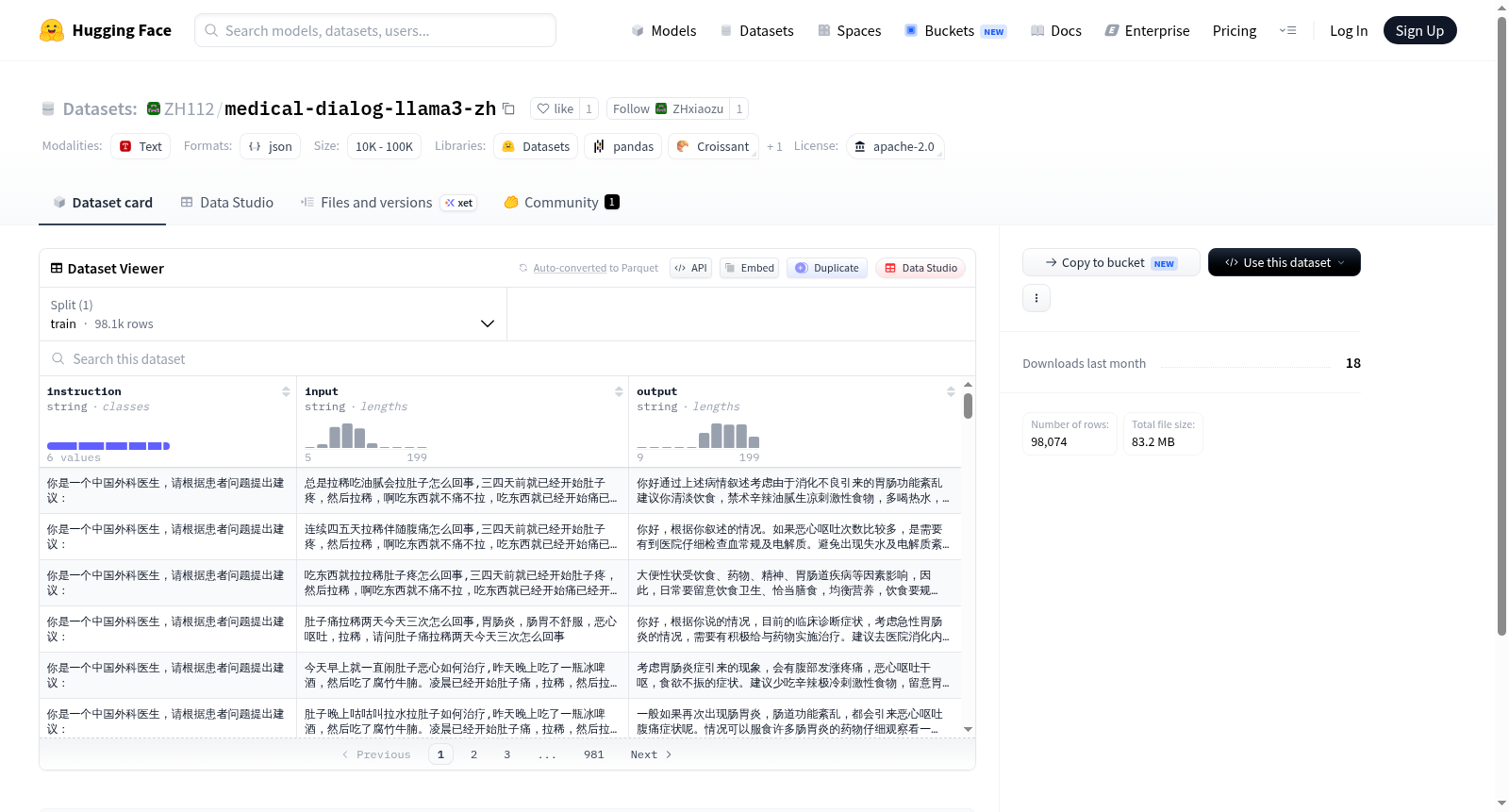Click the page scrollbar on the right
The width and height of the screenshot is (1509, 812).
1501,325
